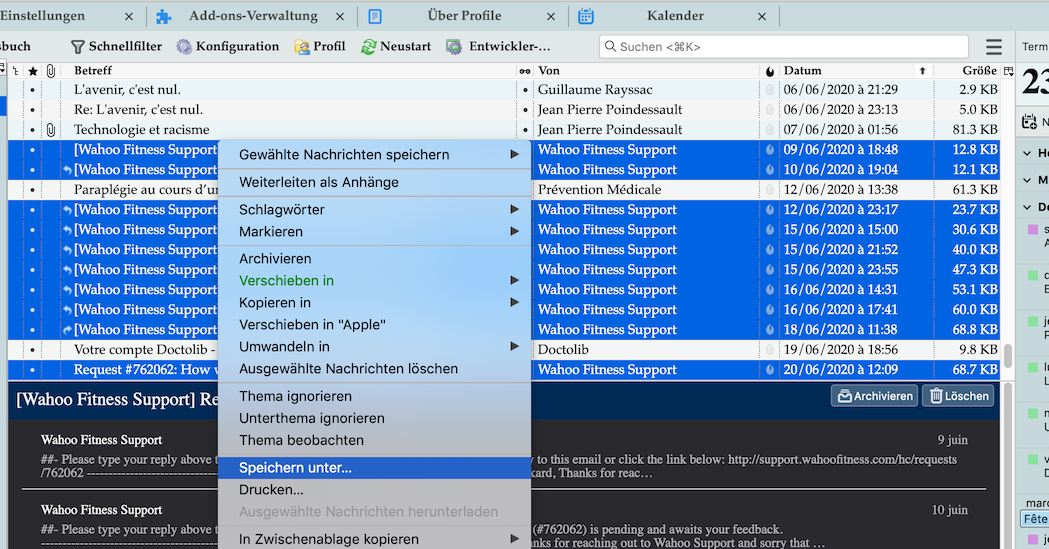Open the Kopieren in submenu
Image resolution: width=1049 pixels, height=549 pixels.
tap(375, 303)
